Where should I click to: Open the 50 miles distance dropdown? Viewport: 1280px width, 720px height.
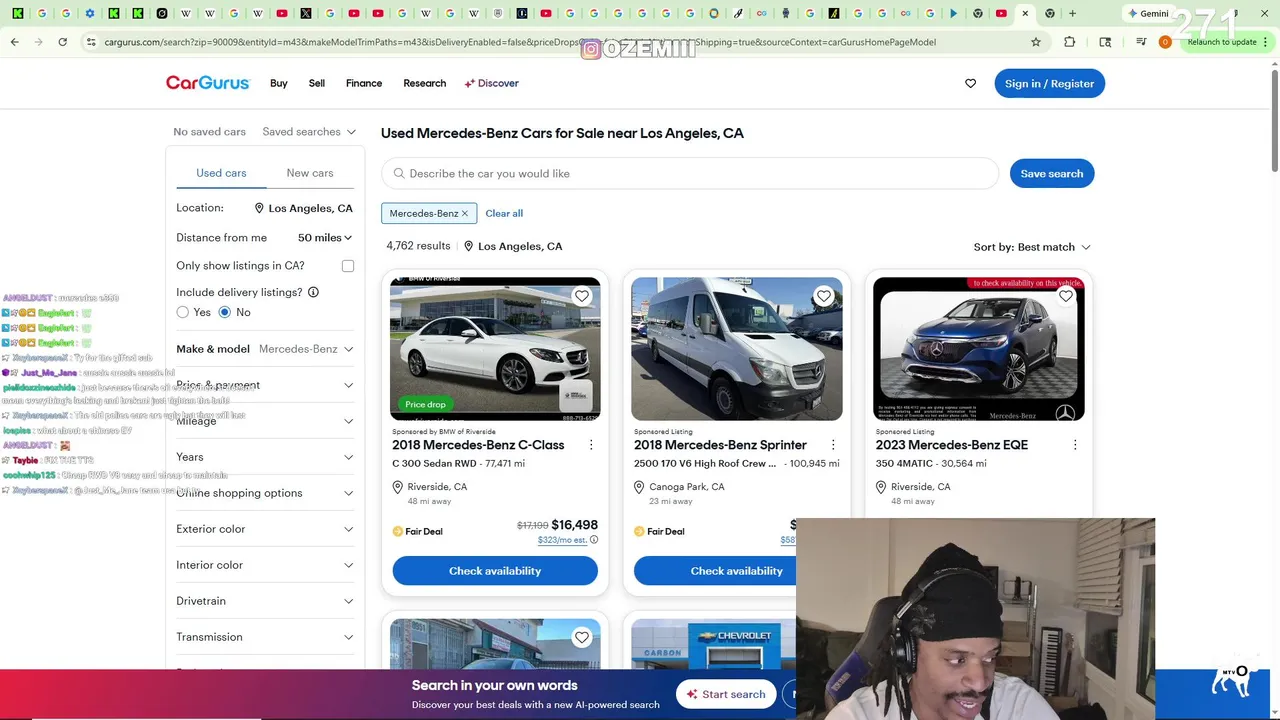pyautogui.click(x=325, y=238)
